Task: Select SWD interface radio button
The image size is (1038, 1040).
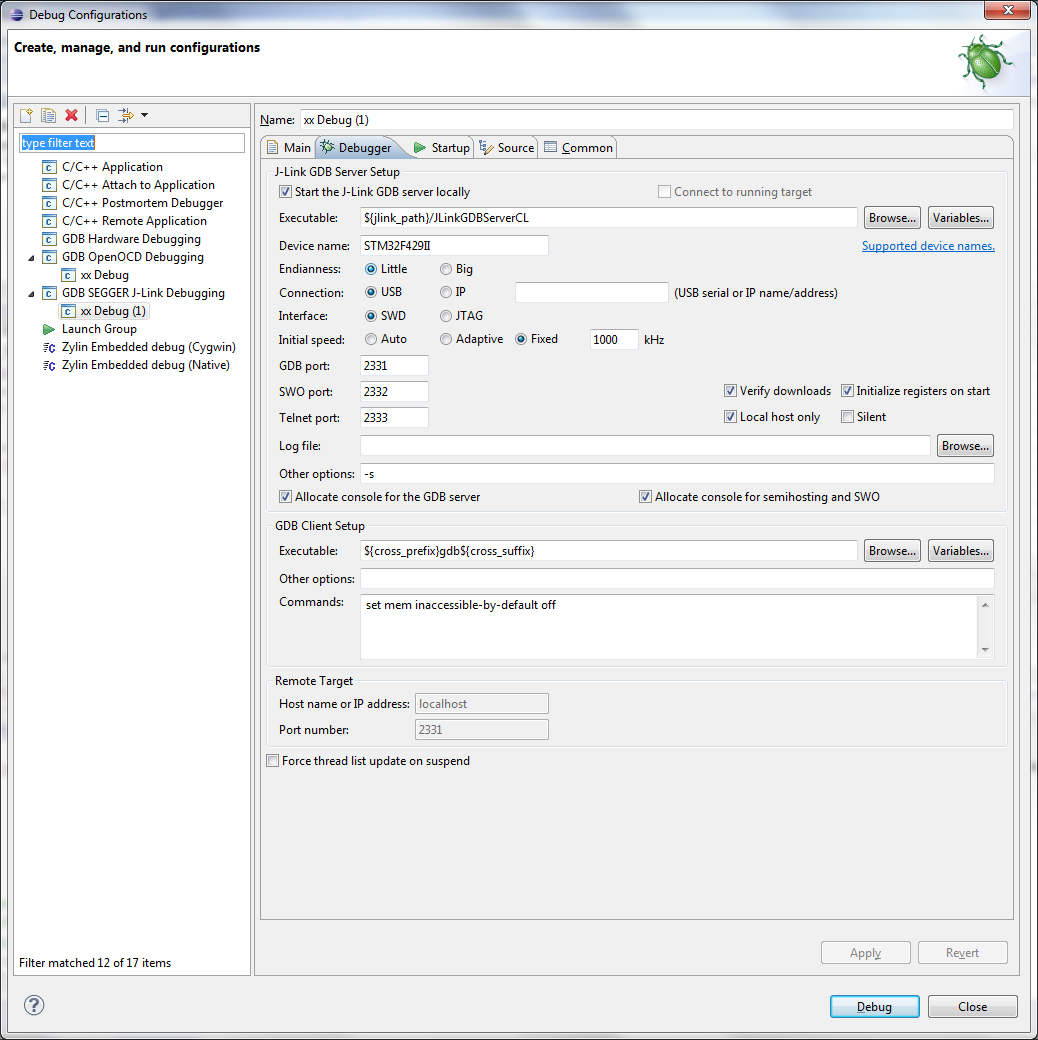Action: pyautogui.click(x=371, y=316)
